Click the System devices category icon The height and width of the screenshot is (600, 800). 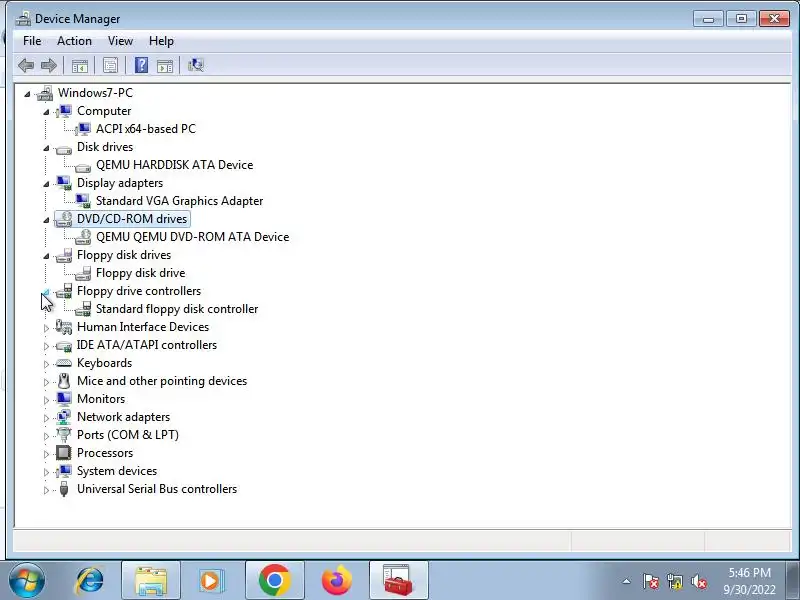point(64,471)
